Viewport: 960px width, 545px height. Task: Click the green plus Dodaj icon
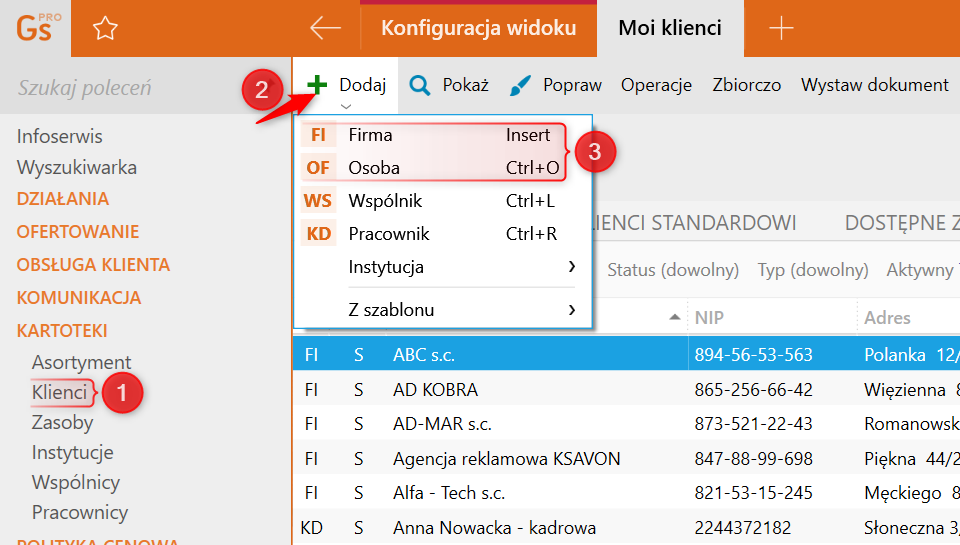(x=317, y=85)
